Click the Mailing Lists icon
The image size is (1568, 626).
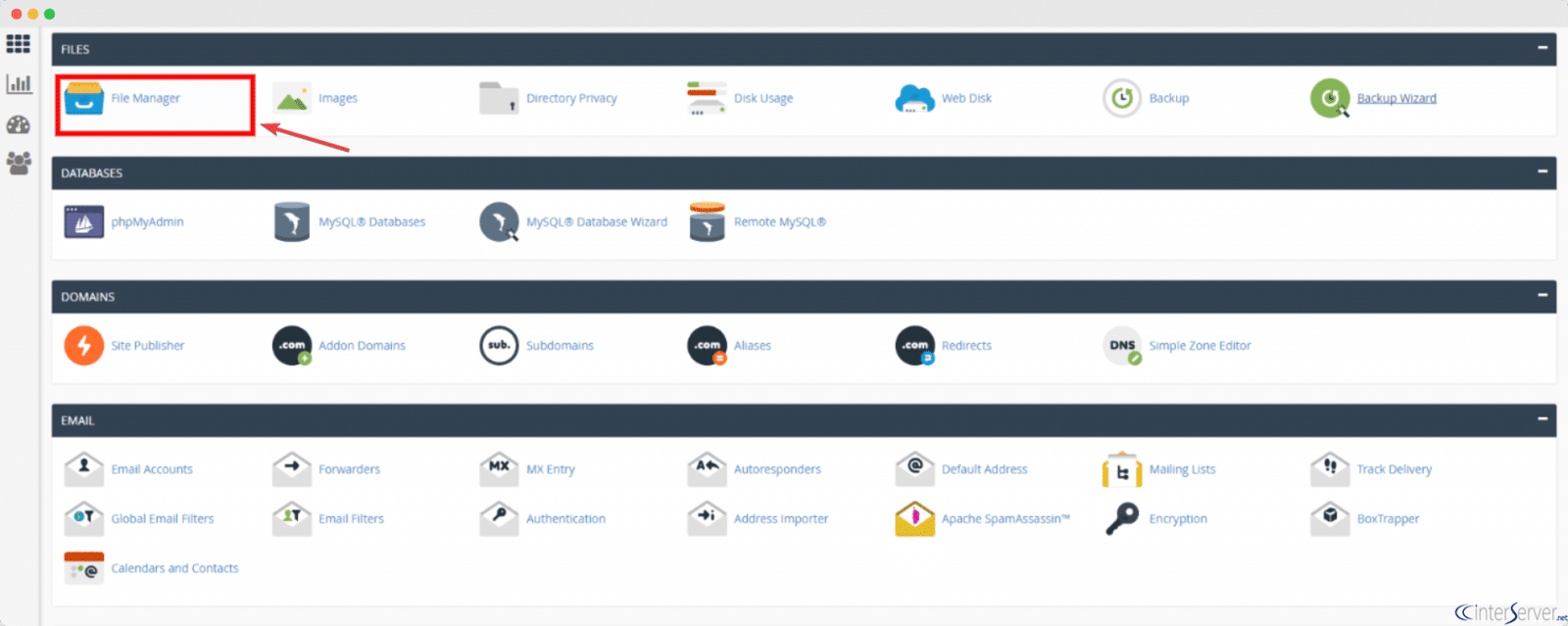tap(1122, 469)
